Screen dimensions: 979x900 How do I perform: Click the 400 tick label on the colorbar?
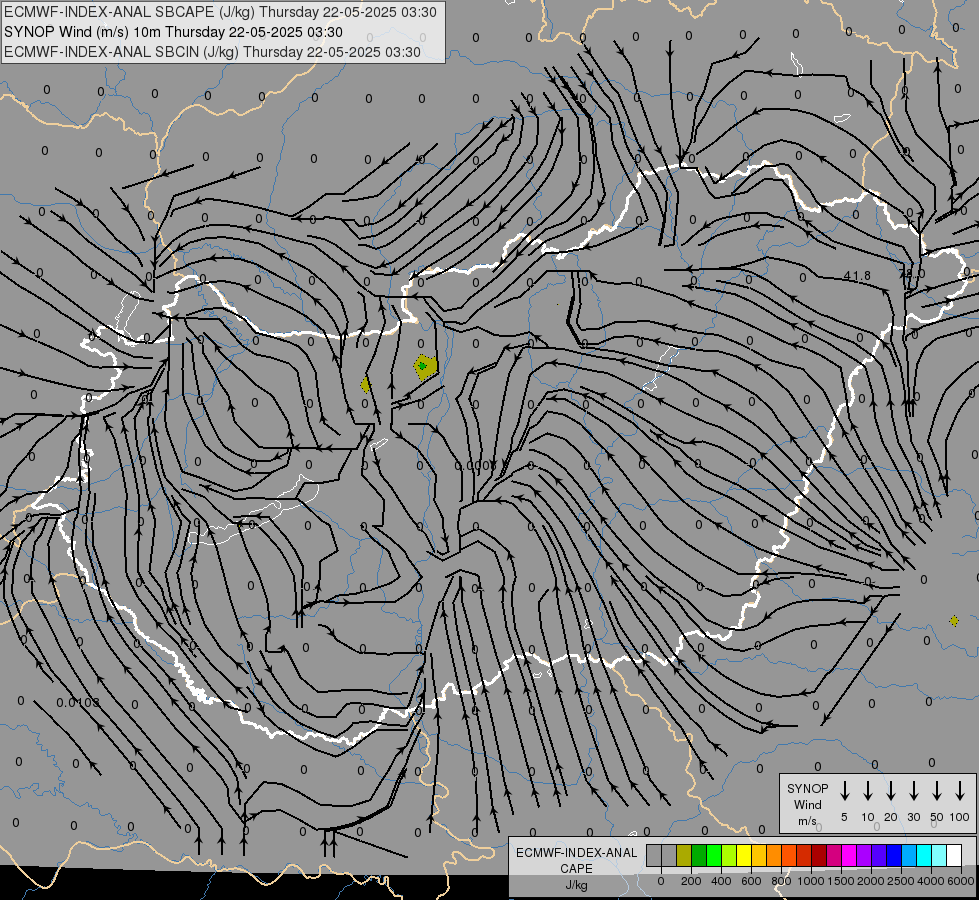point(721,881)
